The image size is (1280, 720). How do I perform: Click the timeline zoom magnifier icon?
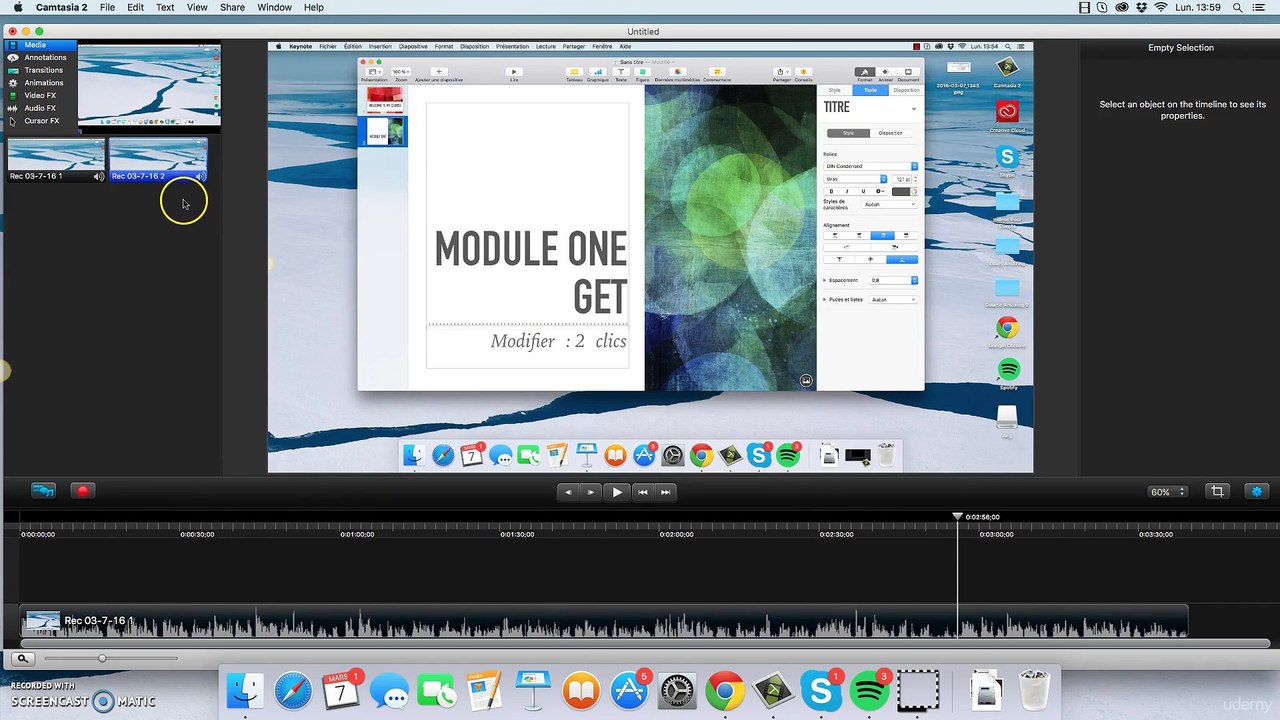22,658
